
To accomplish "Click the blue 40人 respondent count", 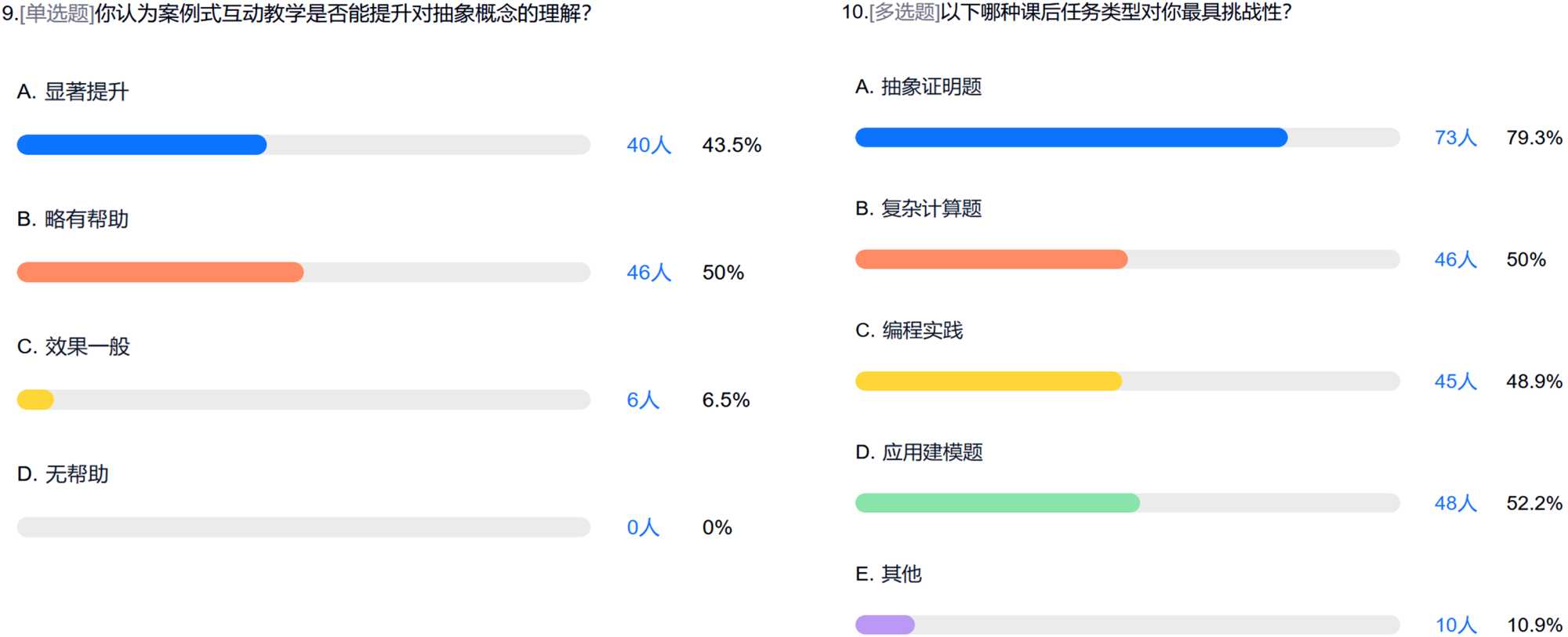I will (x=648, y=145).
